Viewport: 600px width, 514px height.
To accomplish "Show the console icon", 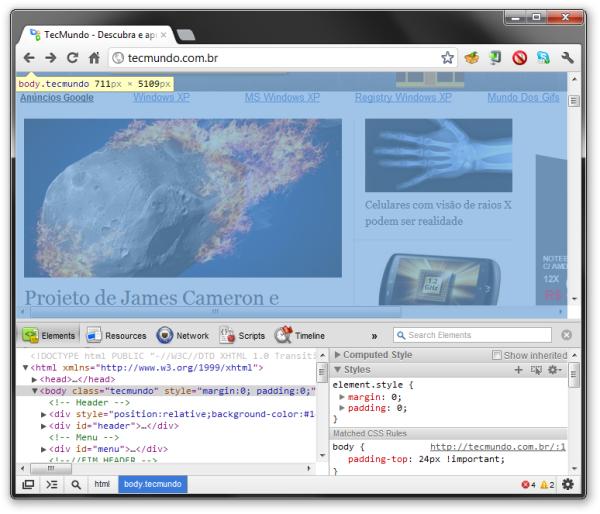I will coord(52,485).
